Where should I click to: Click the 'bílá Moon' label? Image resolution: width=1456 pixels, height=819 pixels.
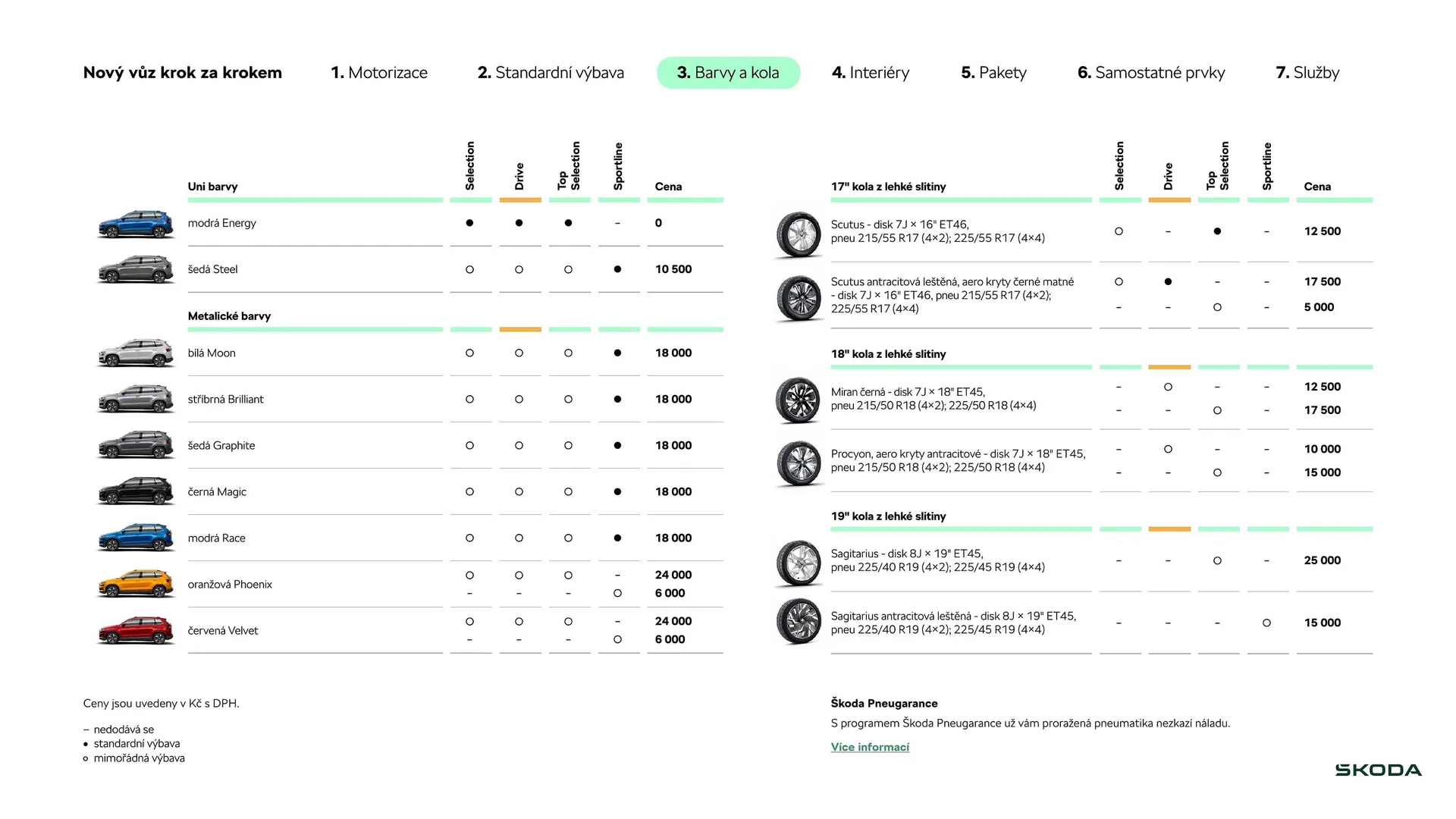coord(212,353)
